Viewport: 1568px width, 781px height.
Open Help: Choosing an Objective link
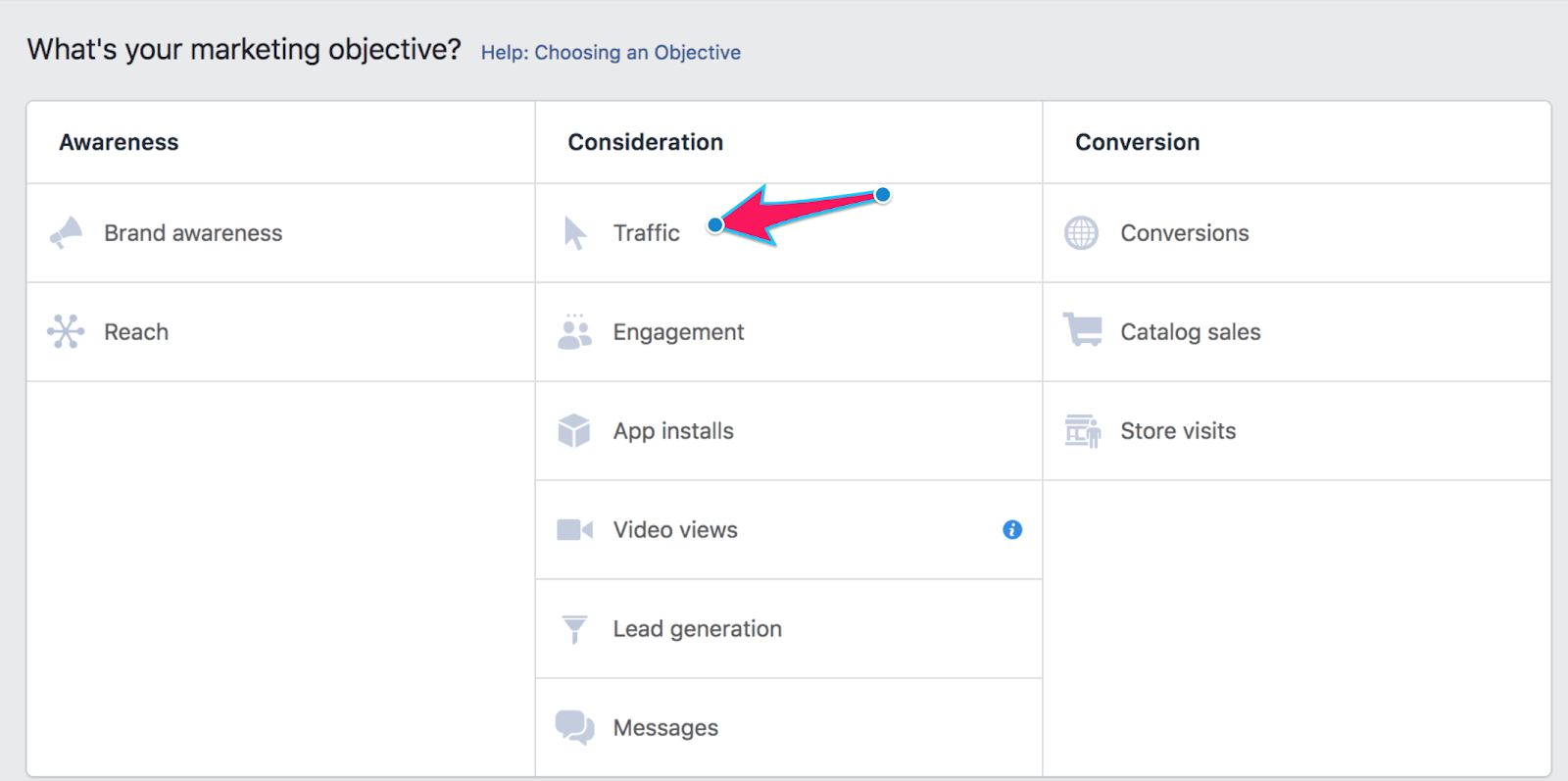(x=611, y=53)
